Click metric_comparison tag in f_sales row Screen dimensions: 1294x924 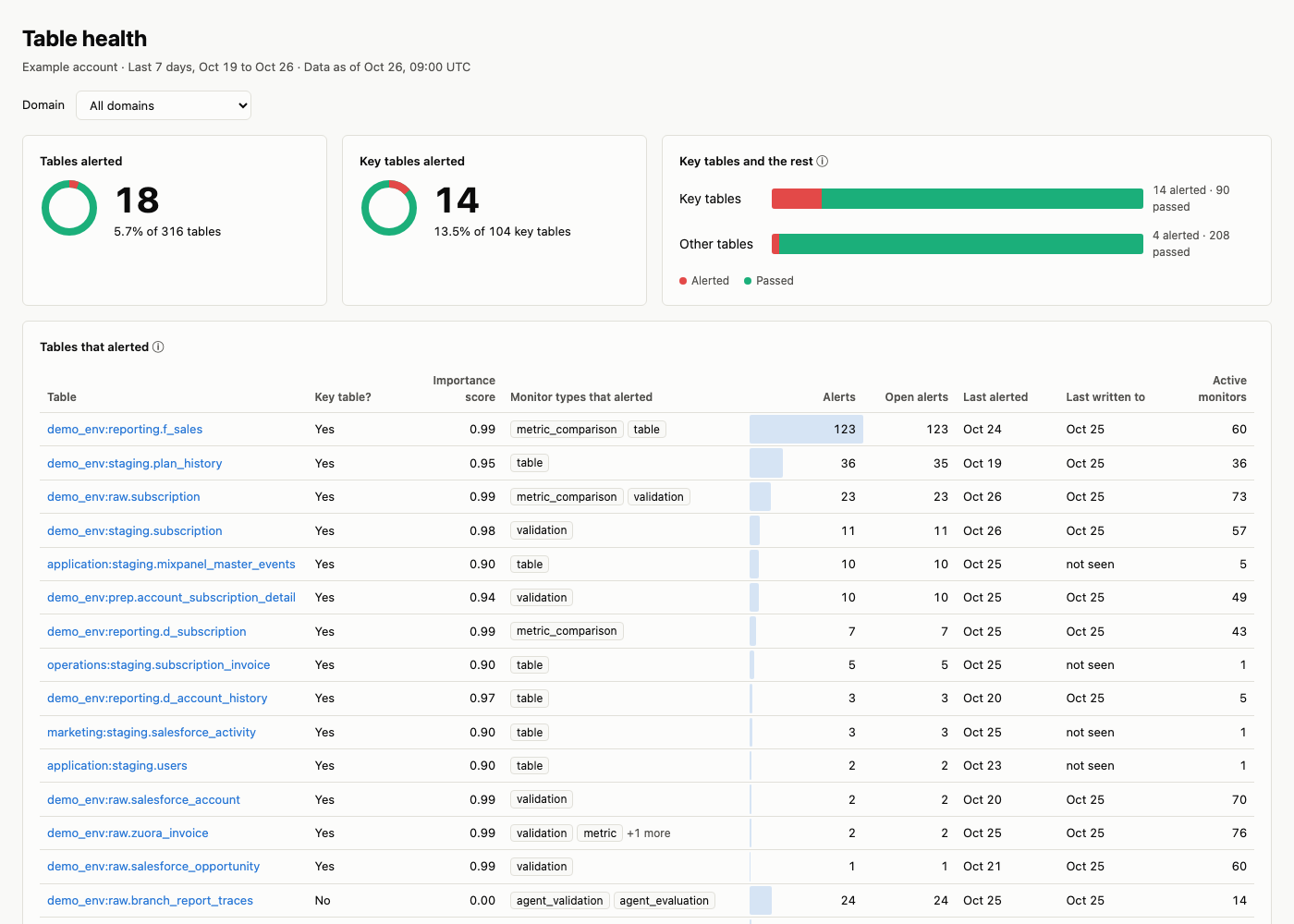tap(567, 430)
